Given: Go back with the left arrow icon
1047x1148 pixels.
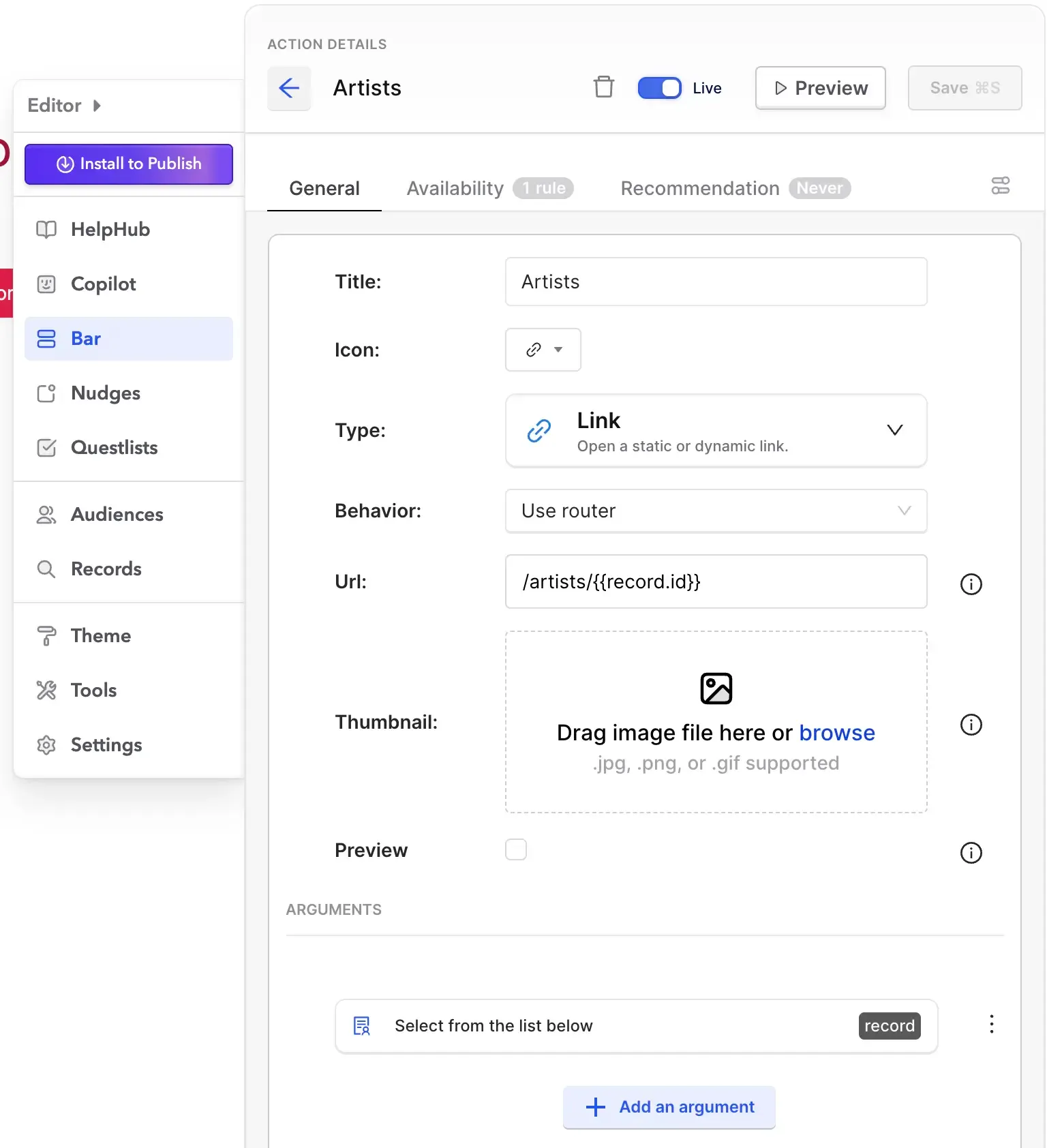Looking at the screenshot, I should tap(289, 88).
